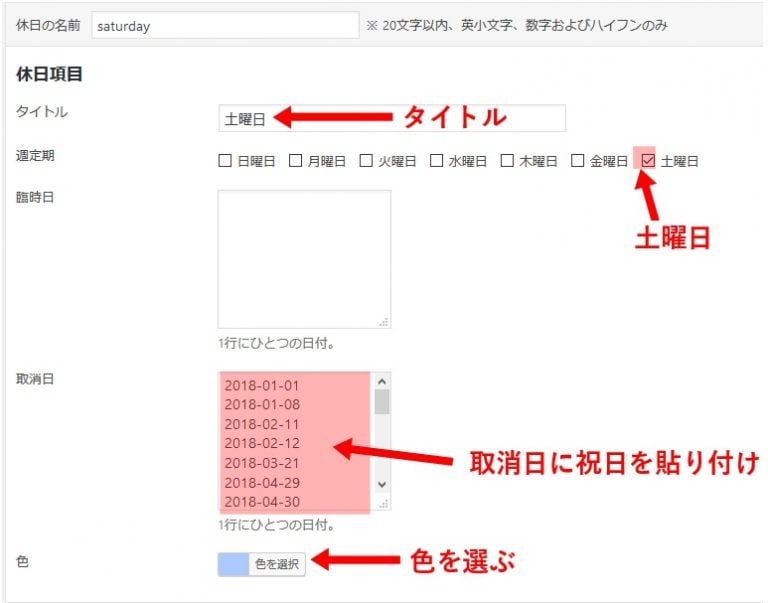Enable the 火曜日 (Tuesday) checkbox
Image resolution: width=768 pixels, height=603 pixels.
(366, 160)
